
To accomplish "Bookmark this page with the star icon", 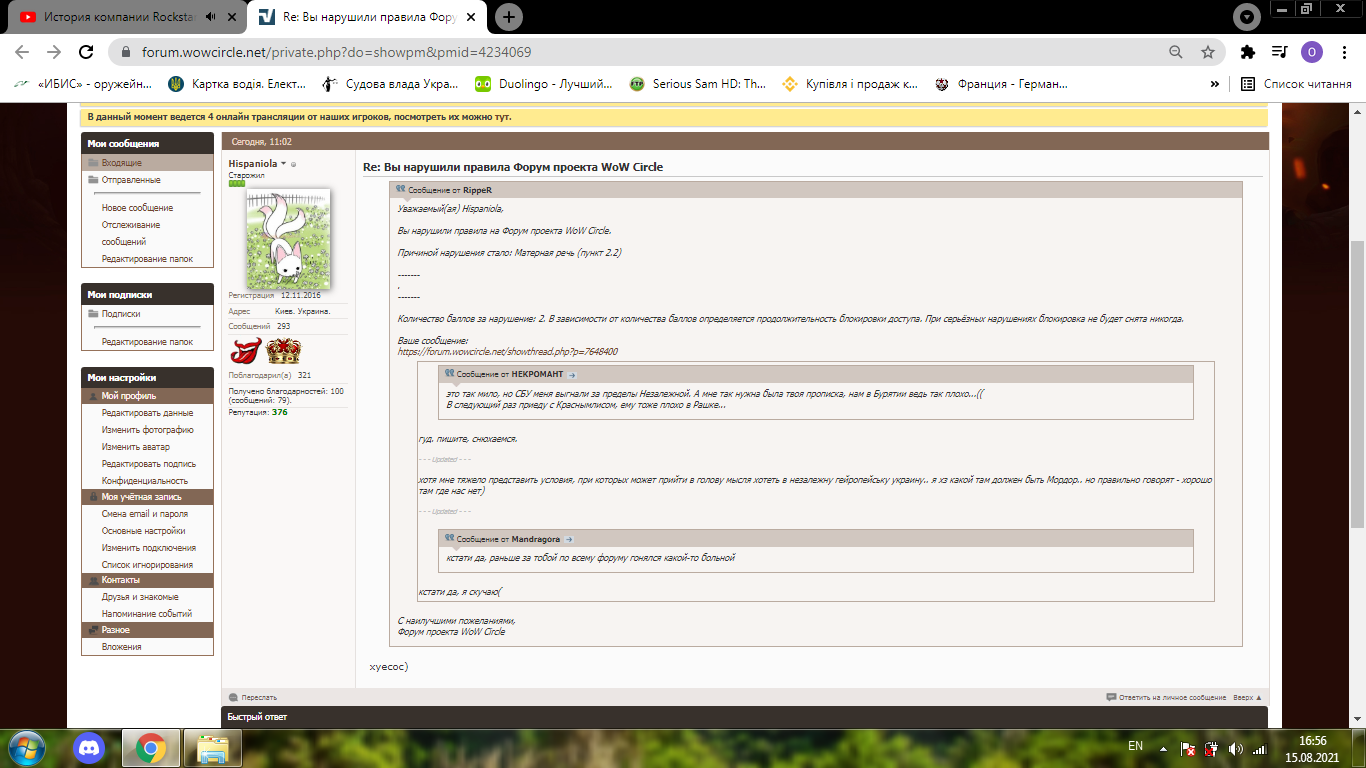I will click(1208, 52).
